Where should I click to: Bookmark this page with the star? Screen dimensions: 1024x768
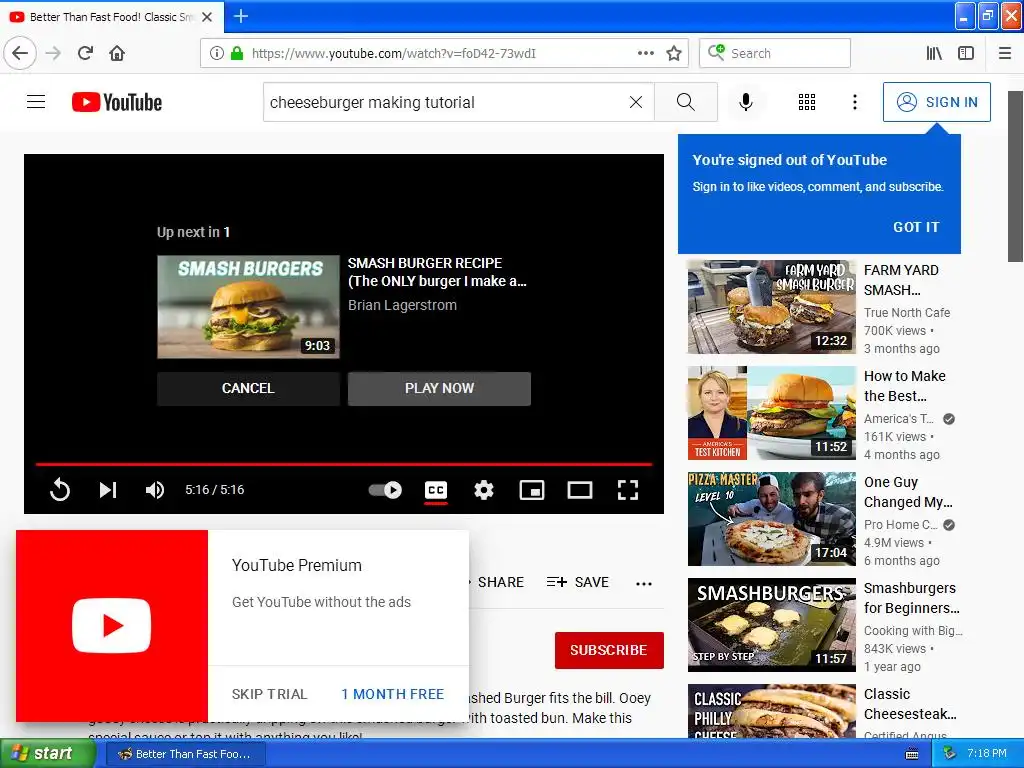pos(674,54)
